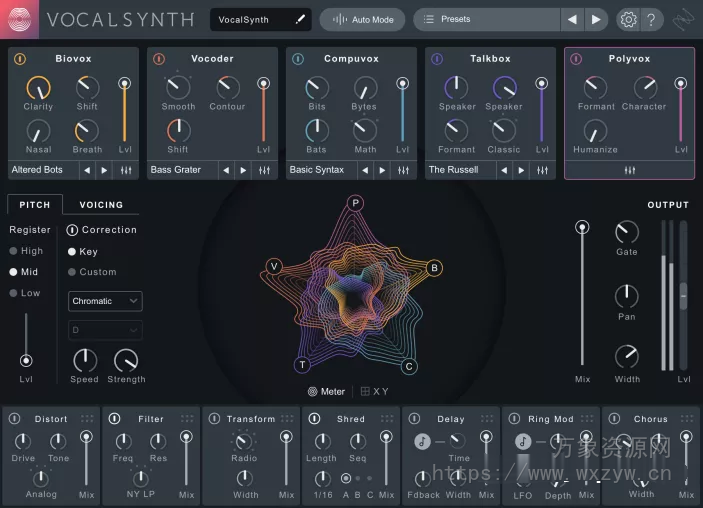Click the V node on the visualizer

coord(274,267)
